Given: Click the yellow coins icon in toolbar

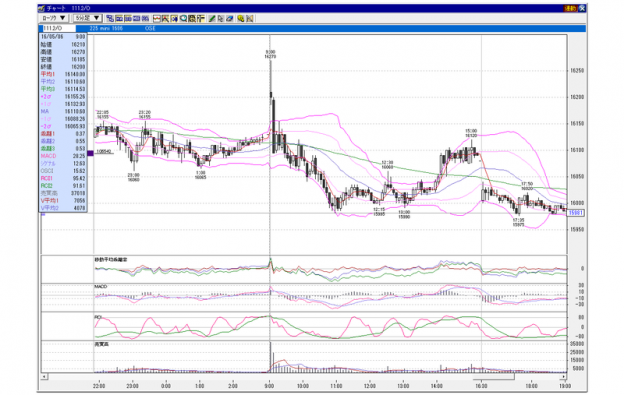Looking at the screenshot, I should (240, 18).
